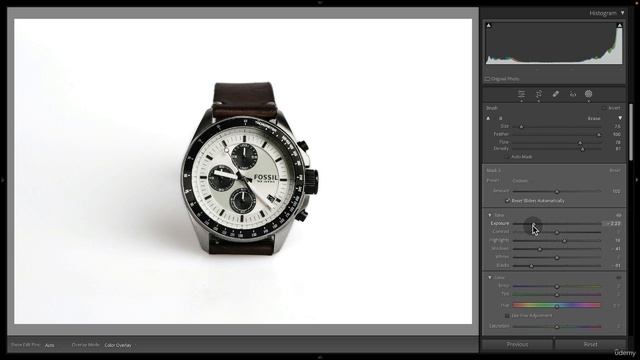Collapse the Color section
This screenshot has height=360, width=640.
coord(490,278)
